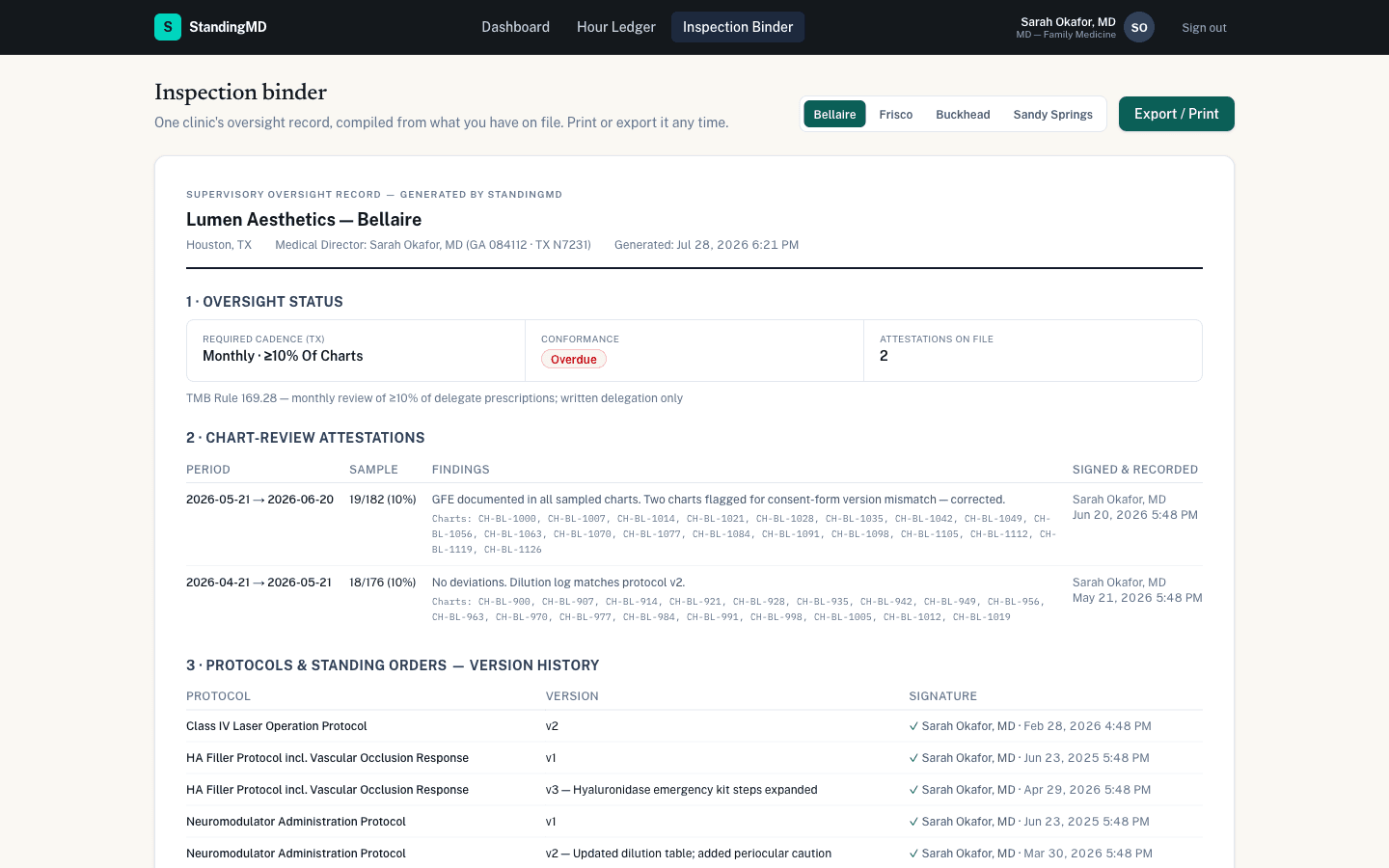The height and width of the screenshot is (868, 1389).
Task: Select the Inspection Binder tab
Action: (738, 27)
